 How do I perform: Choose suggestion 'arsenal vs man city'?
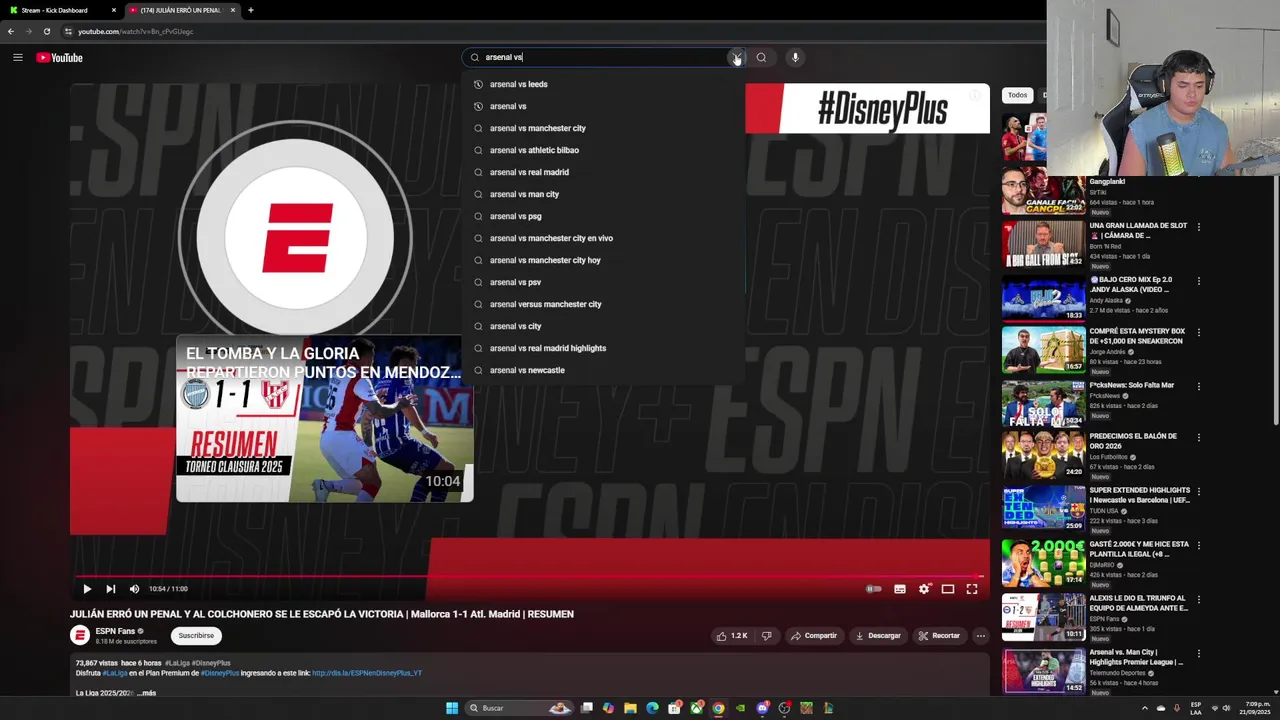pyautogui.click(x=604, y=194)
